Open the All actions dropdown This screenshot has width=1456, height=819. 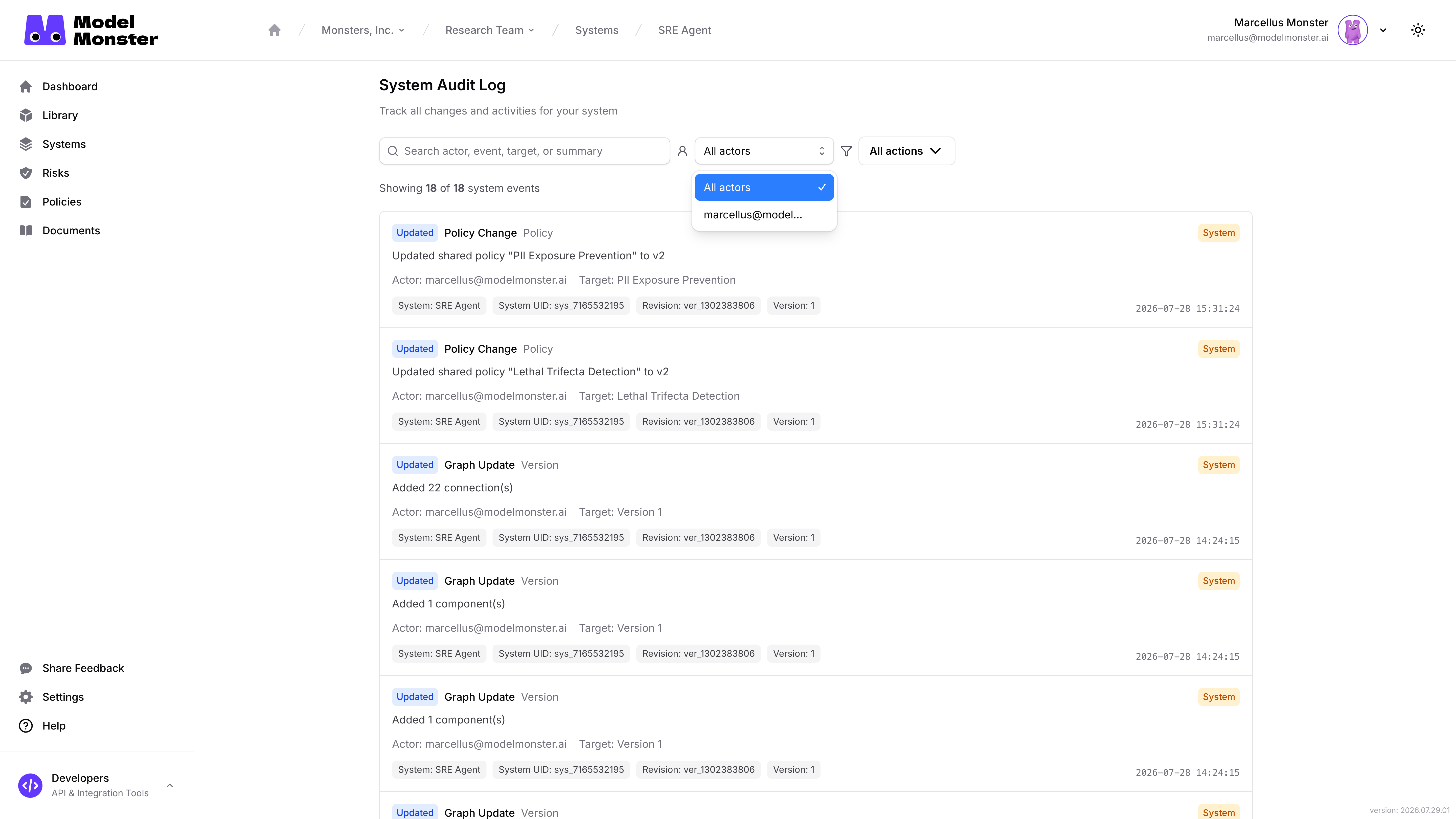(907, 151)
